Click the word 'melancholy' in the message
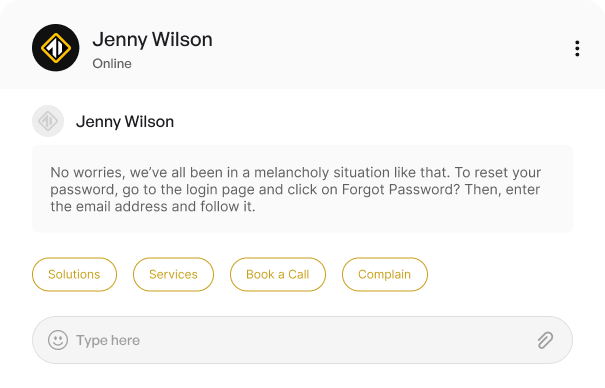605x388 pixels. (x=291, y=172)
